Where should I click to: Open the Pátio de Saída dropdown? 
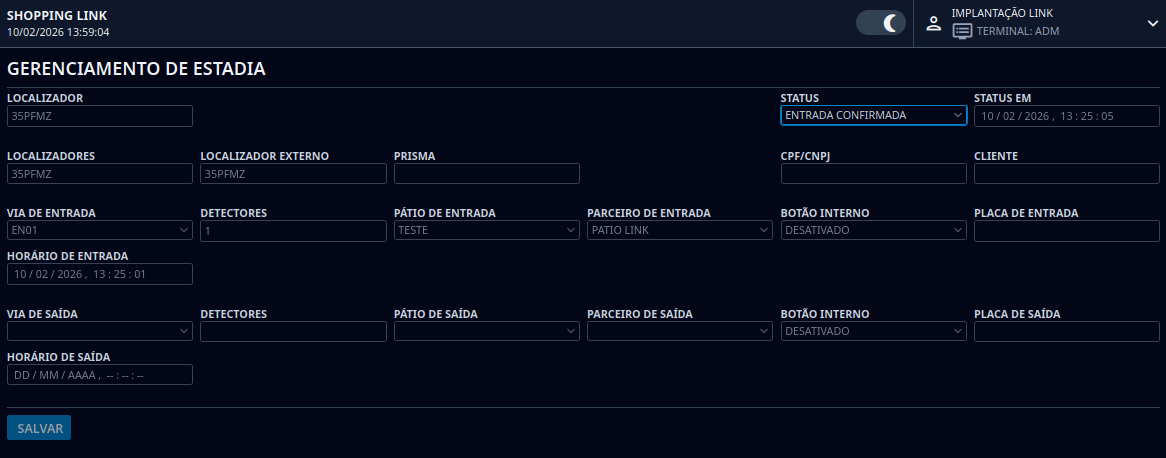pos(486,331)
